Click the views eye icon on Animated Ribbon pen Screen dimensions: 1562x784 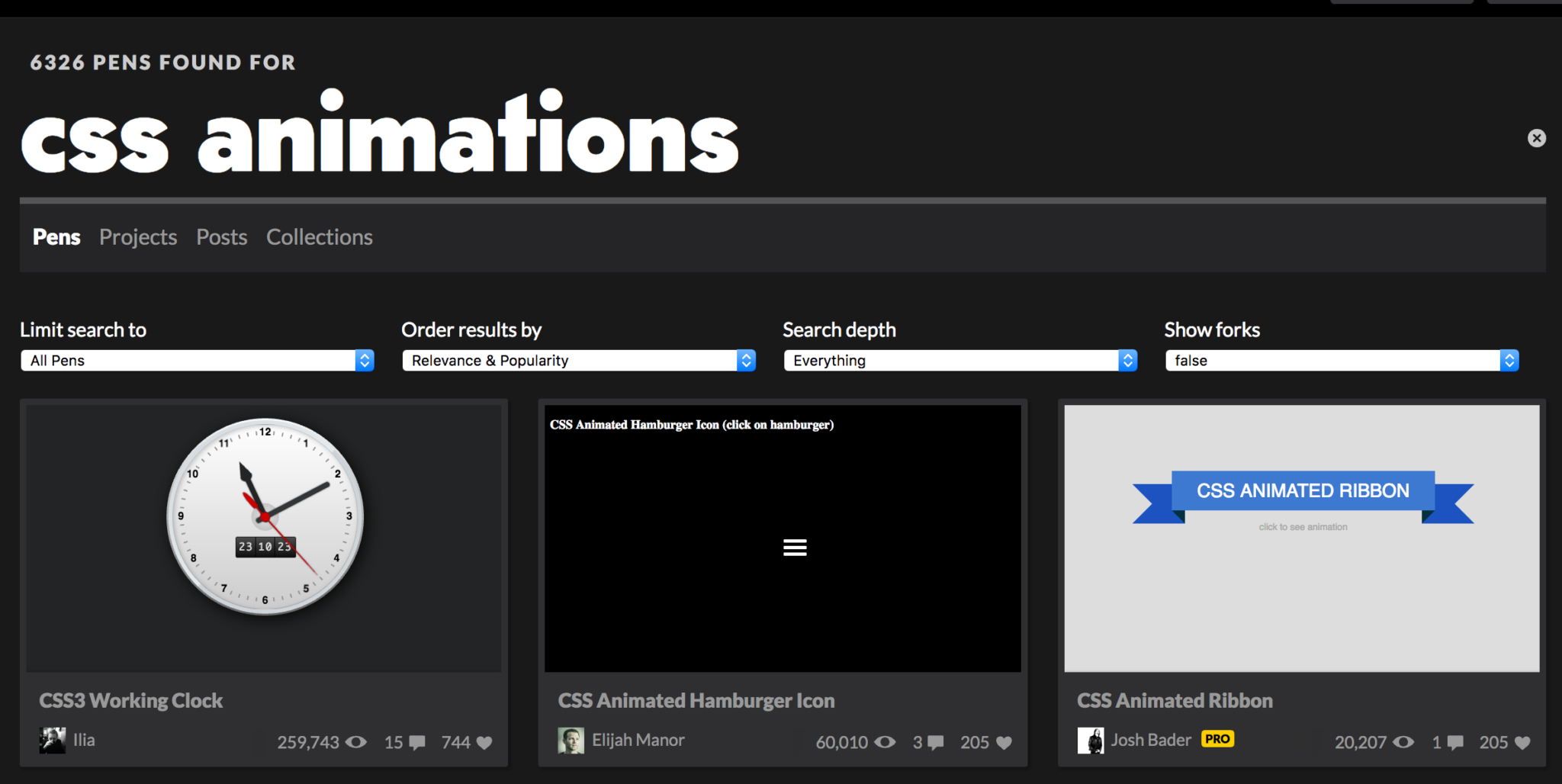[x=1403, y=742]
